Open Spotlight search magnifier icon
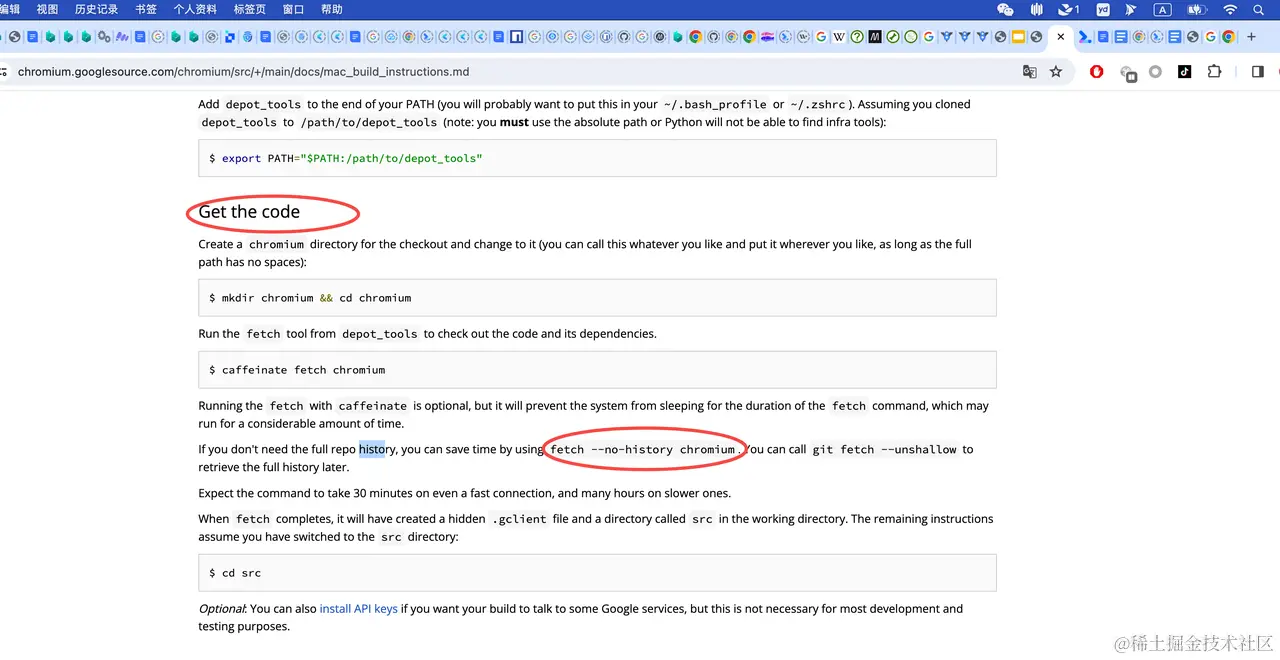 pos(1259,9)
